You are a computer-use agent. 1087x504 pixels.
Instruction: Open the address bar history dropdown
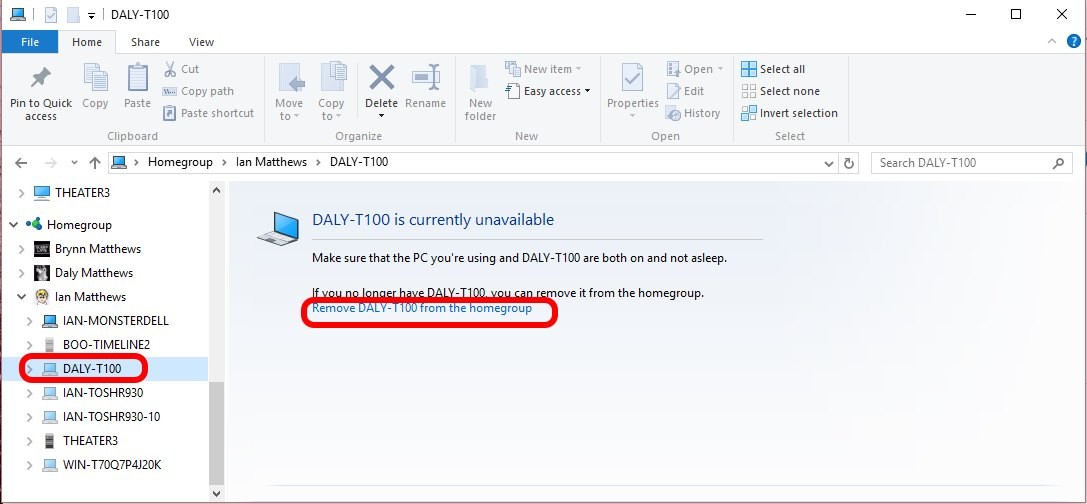click(x=828, y=163)
